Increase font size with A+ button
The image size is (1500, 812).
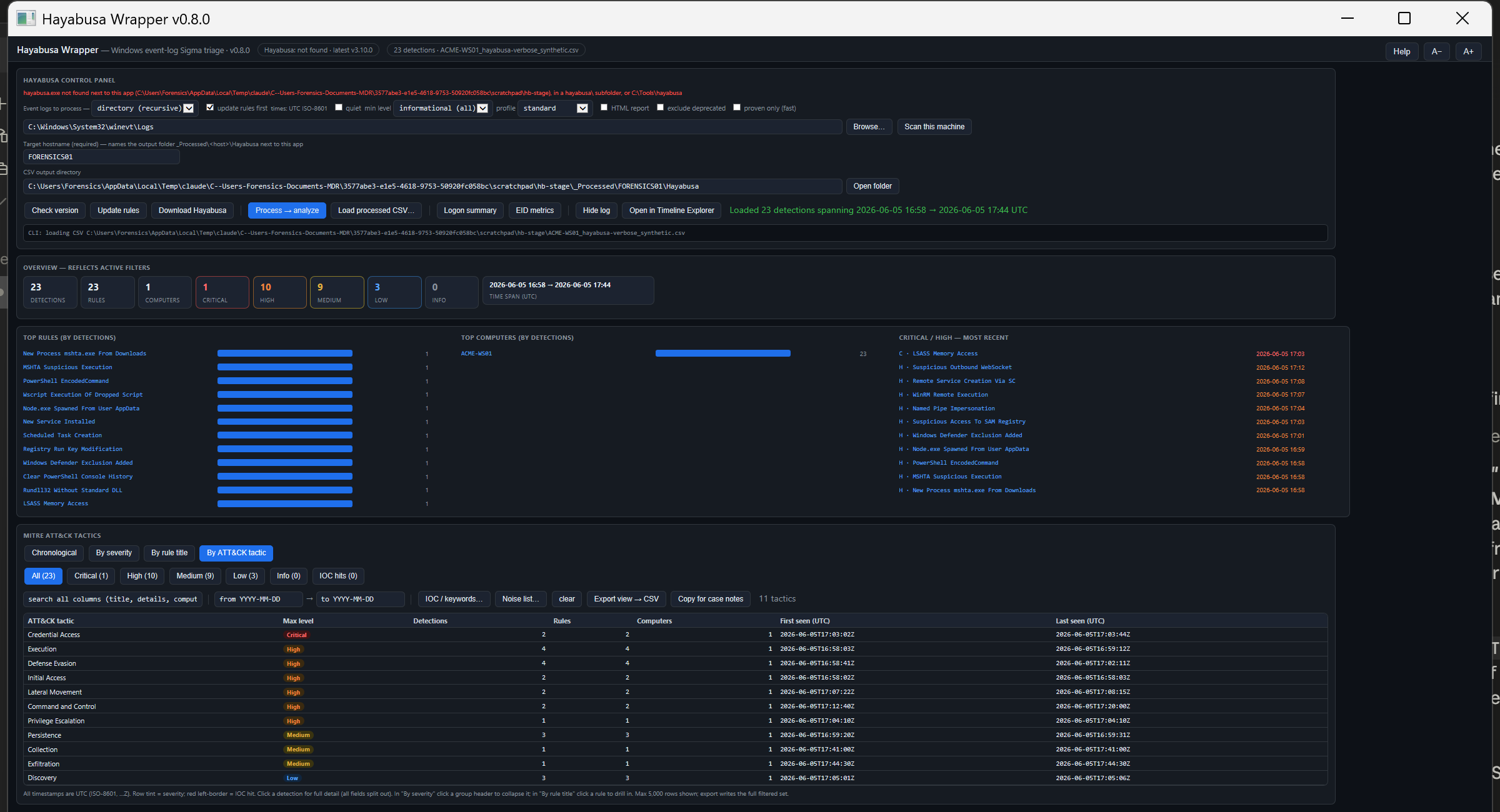click(1468, 51)
